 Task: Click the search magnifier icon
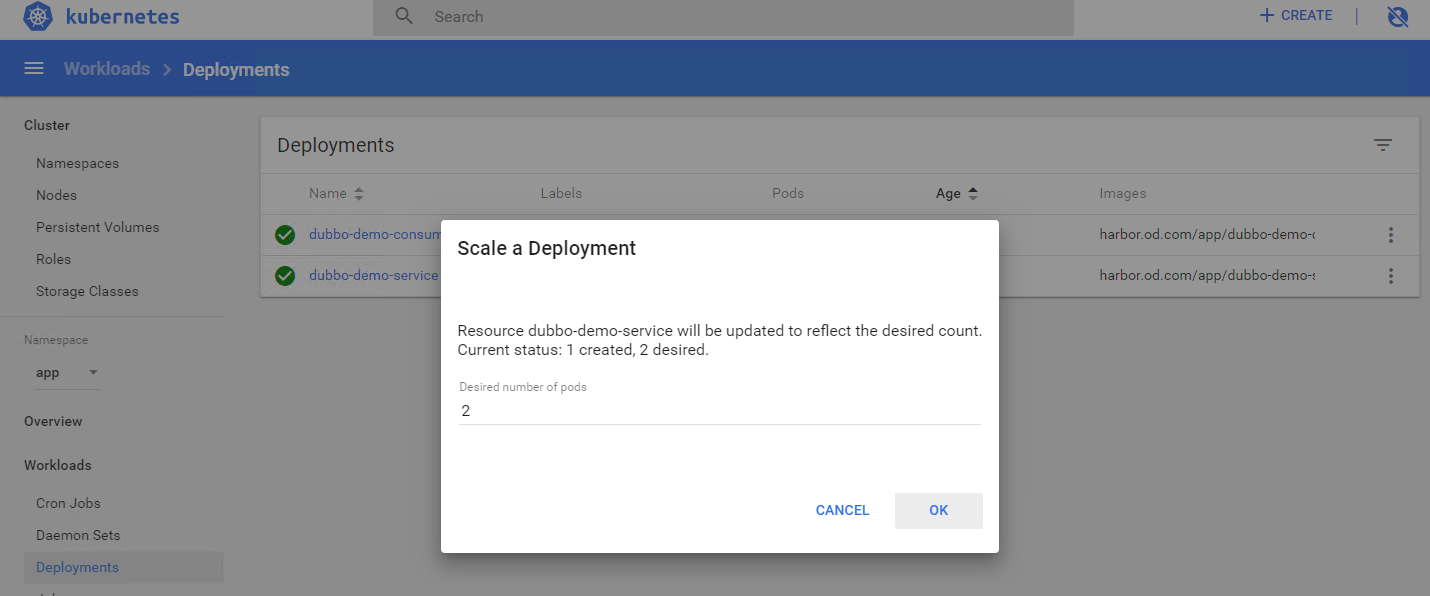(404, 17)
